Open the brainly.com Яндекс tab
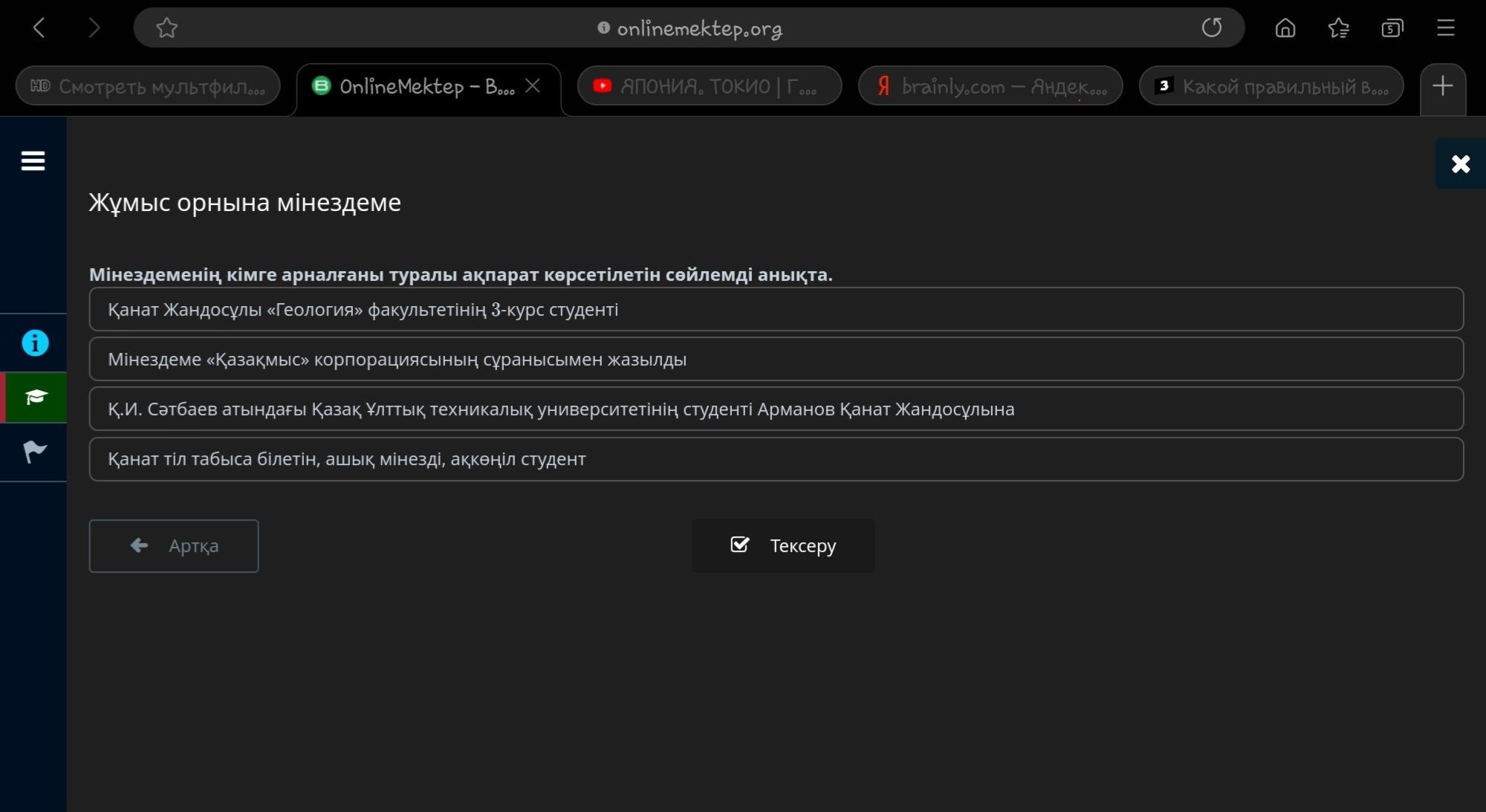 [990, 87]
